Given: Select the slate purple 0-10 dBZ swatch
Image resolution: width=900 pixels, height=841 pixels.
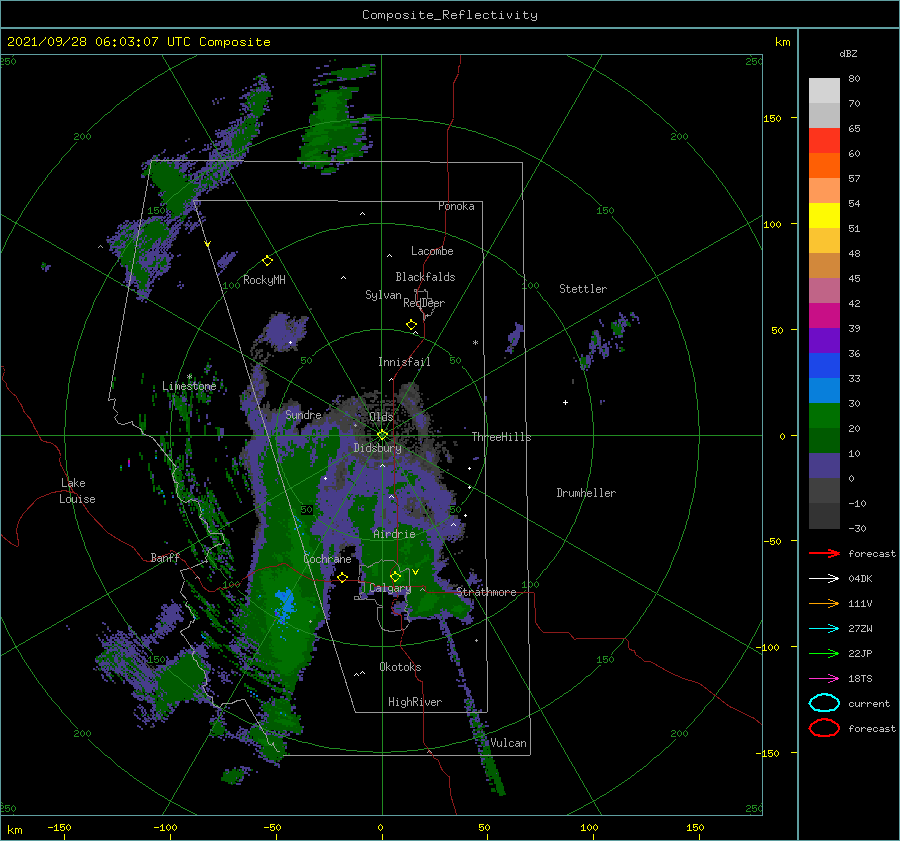Looking at the screenshot, I should 824,465.
